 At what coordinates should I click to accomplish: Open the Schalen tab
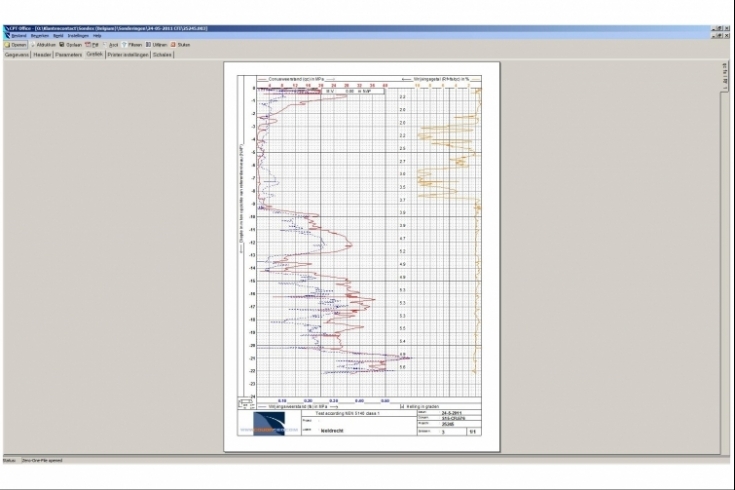click(164, 54)
